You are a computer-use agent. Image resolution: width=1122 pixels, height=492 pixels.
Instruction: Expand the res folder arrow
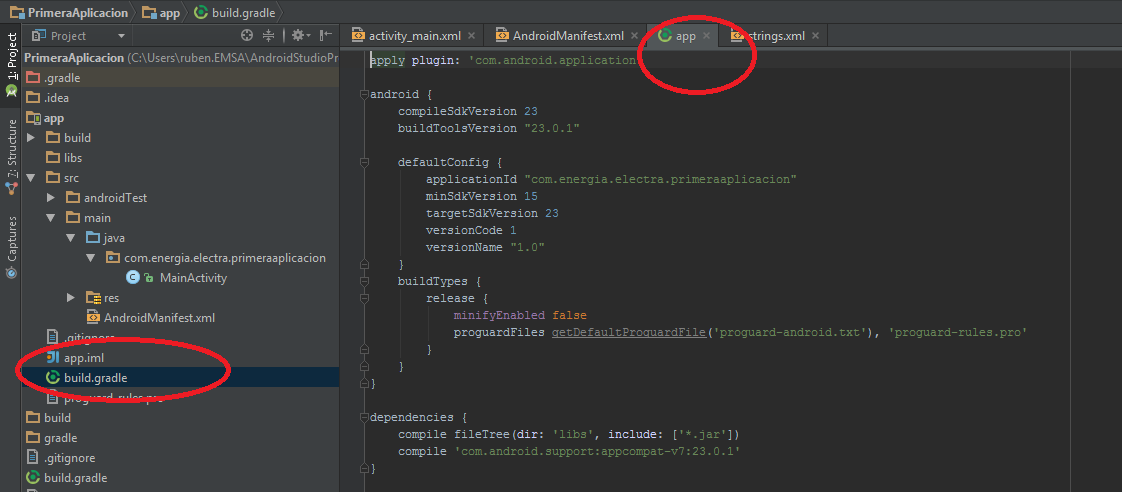coord(71,297)
